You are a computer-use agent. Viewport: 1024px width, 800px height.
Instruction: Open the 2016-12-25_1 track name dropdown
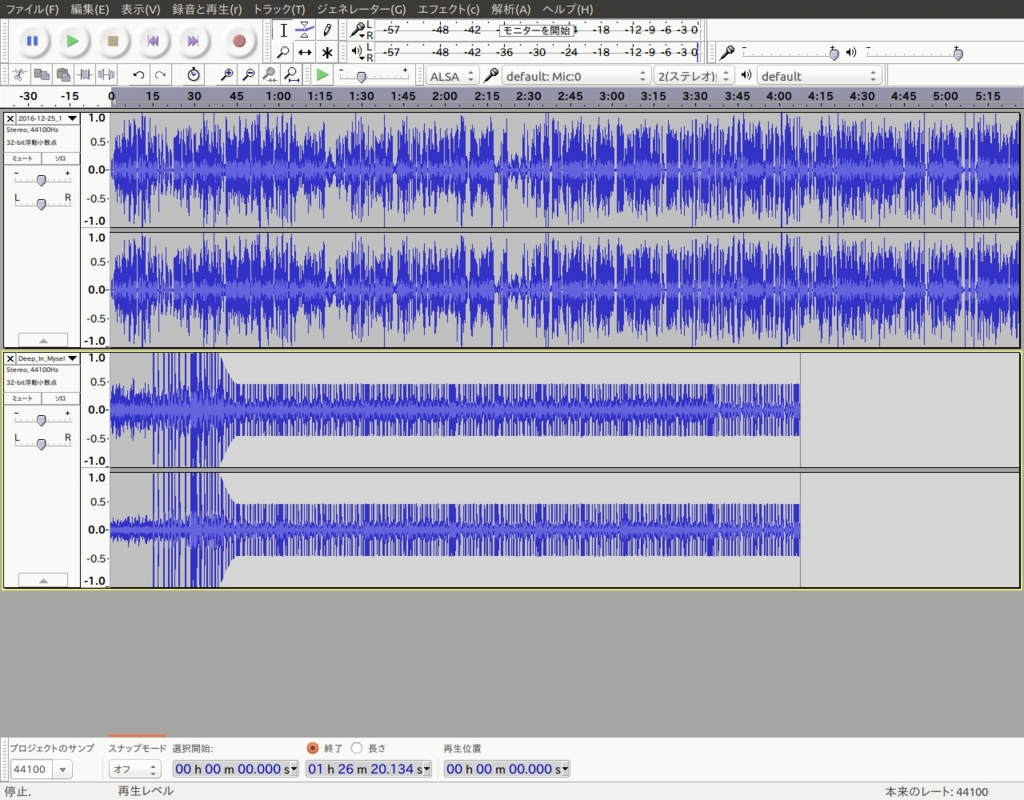point(48,118)
